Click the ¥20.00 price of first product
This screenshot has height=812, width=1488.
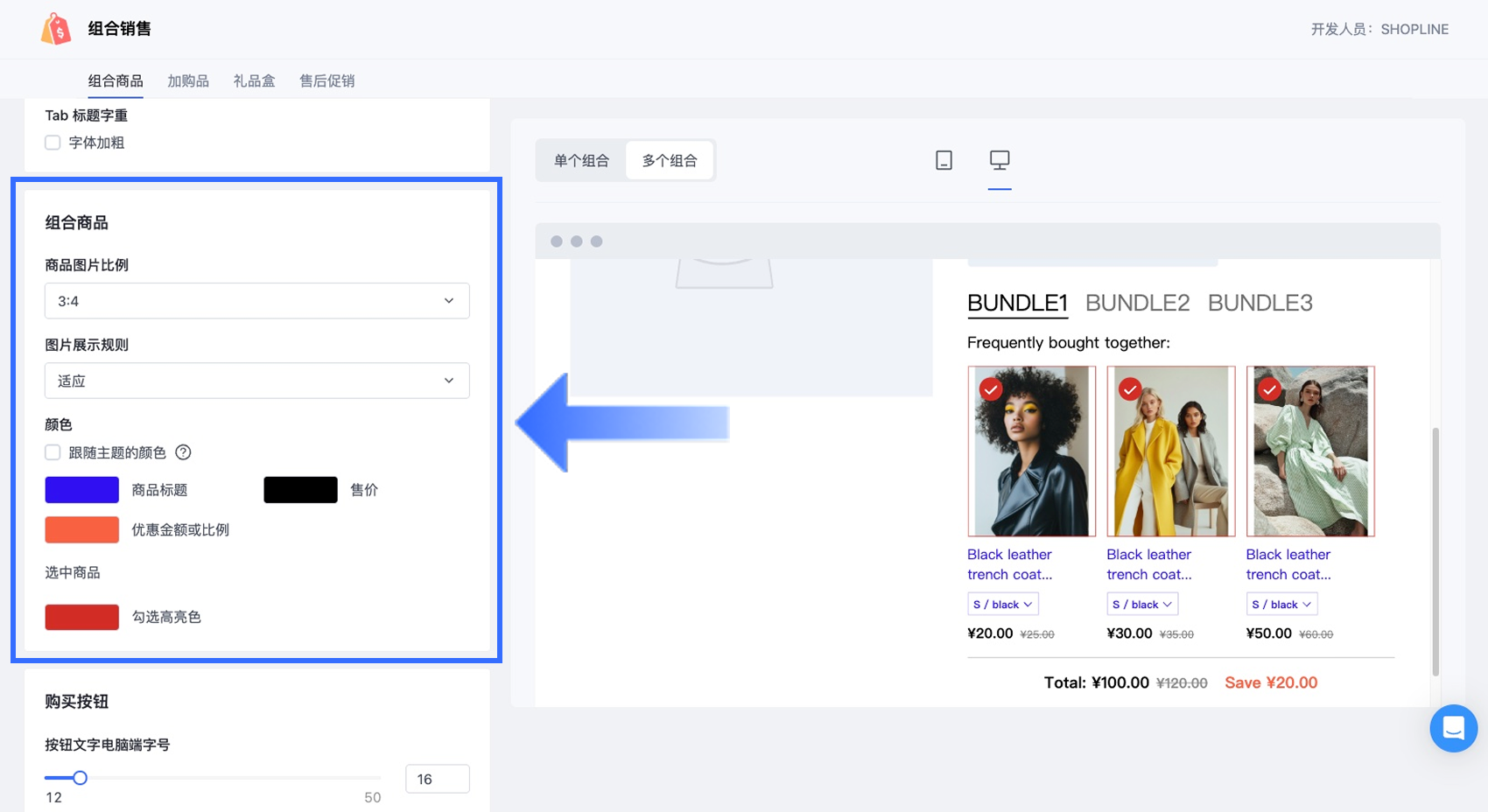coord(990,633)
